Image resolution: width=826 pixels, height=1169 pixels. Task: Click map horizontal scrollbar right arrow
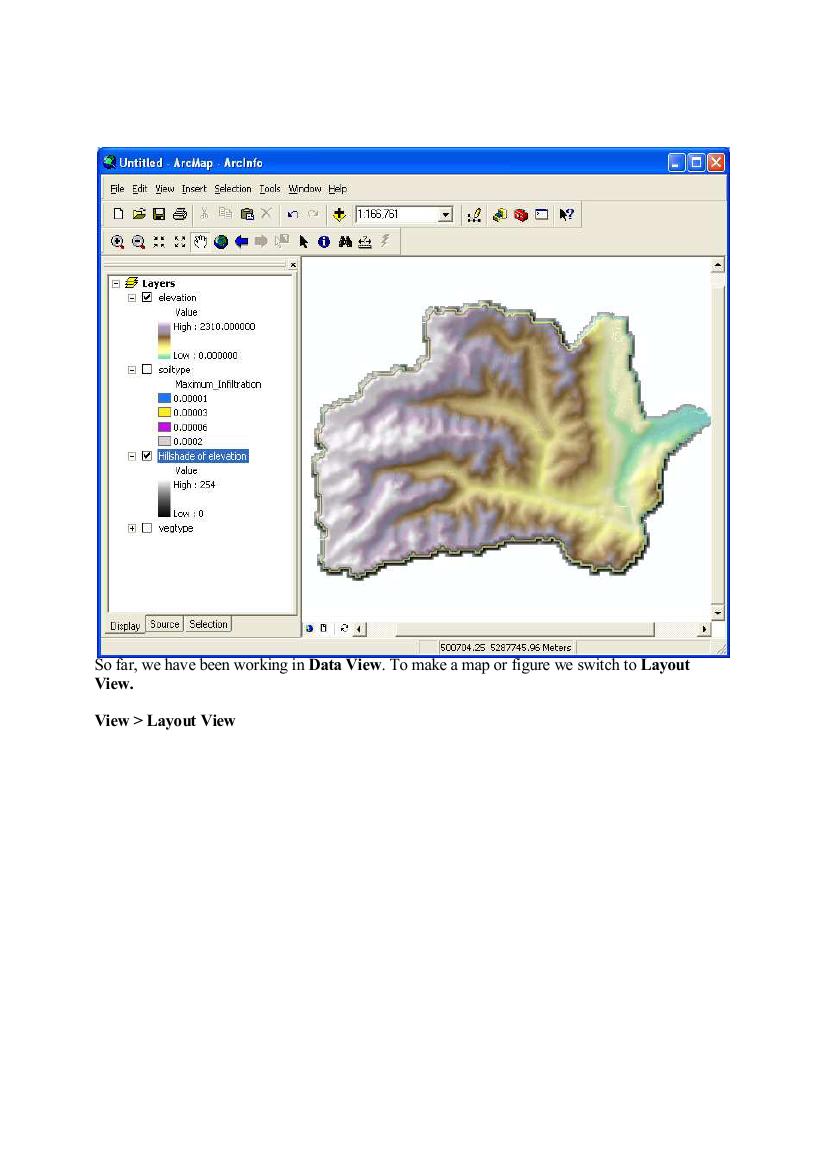point(704,629)
